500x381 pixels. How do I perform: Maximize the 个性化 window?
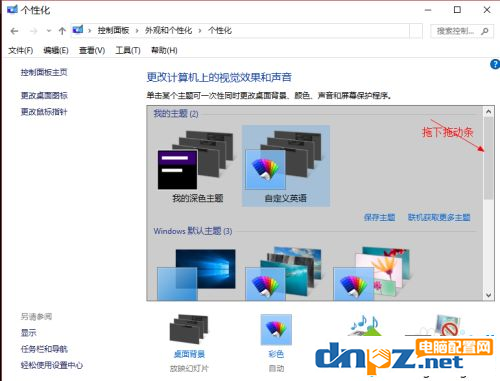pos(457,10)
